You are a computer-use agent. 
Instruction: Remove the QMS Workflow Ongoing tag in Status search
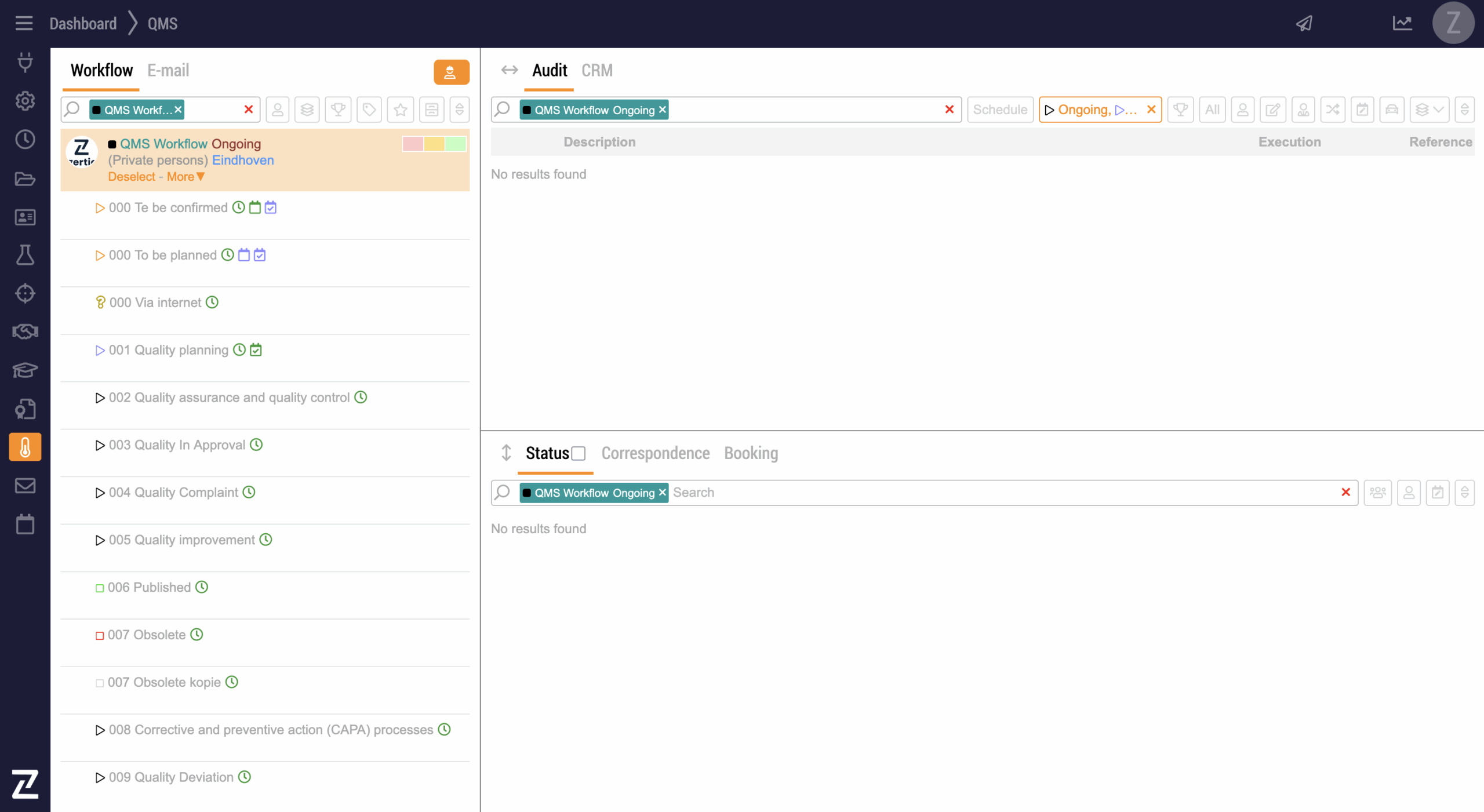click(x=663, y=492)
